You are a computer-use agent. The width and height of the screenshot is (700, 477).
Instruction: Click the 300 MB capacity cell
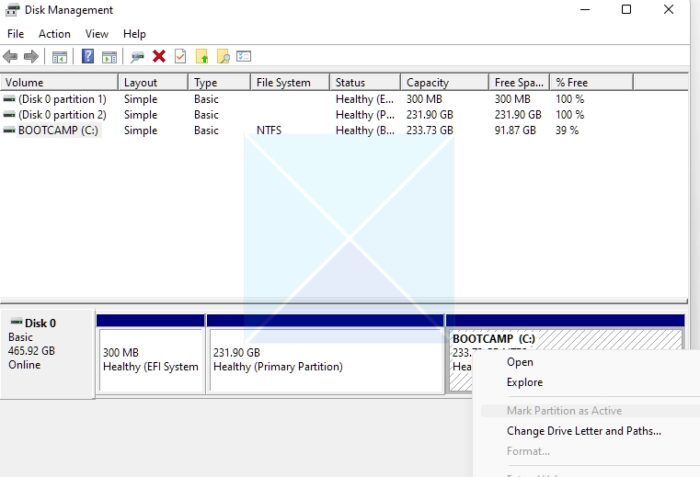[424, 99]
